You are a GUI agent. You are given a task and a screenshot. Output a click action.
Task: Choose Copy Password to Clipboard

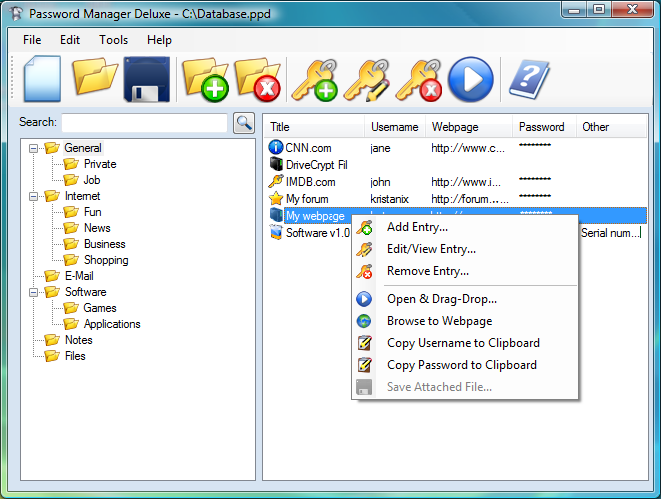coord(461,365)
